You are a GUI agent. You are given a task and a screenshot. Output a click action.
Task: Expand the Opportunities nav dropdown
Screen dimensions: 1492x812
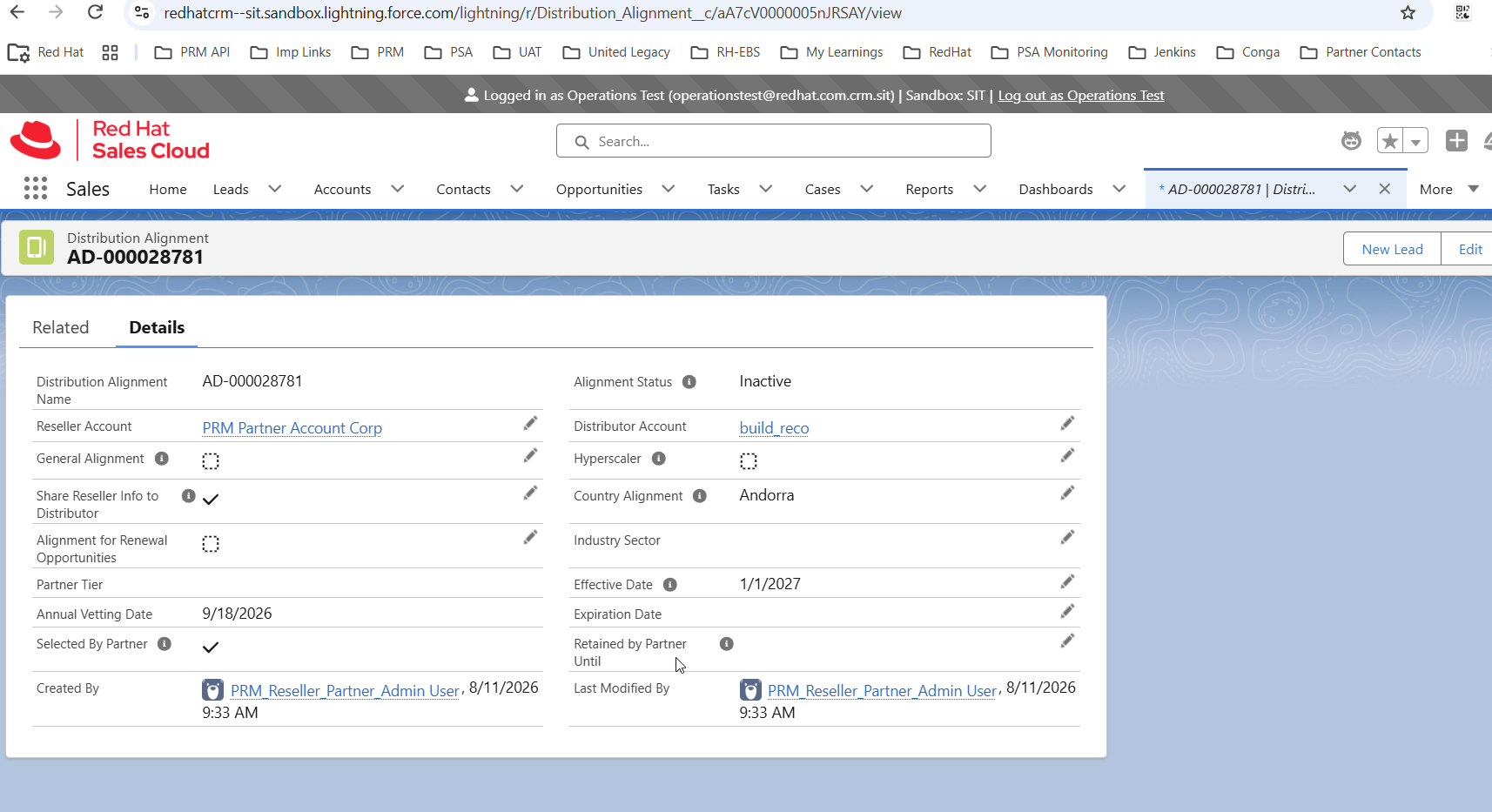coord(669,189)
